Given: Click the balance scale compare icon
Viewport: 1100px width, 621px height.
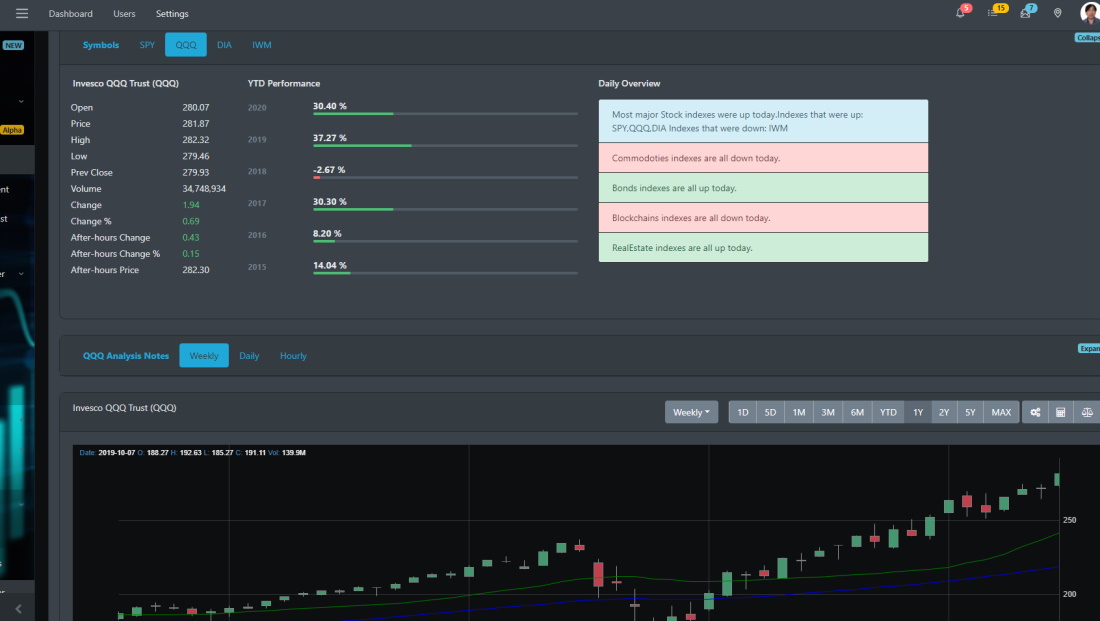Looking at the screenshot, I should (1087, 412).
